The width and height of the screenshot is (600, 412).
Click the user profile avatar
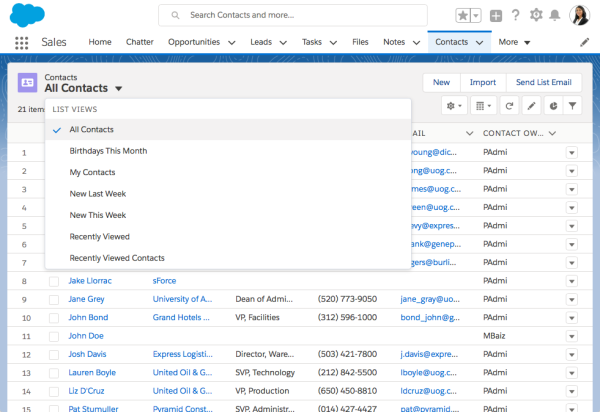(579, 15)
